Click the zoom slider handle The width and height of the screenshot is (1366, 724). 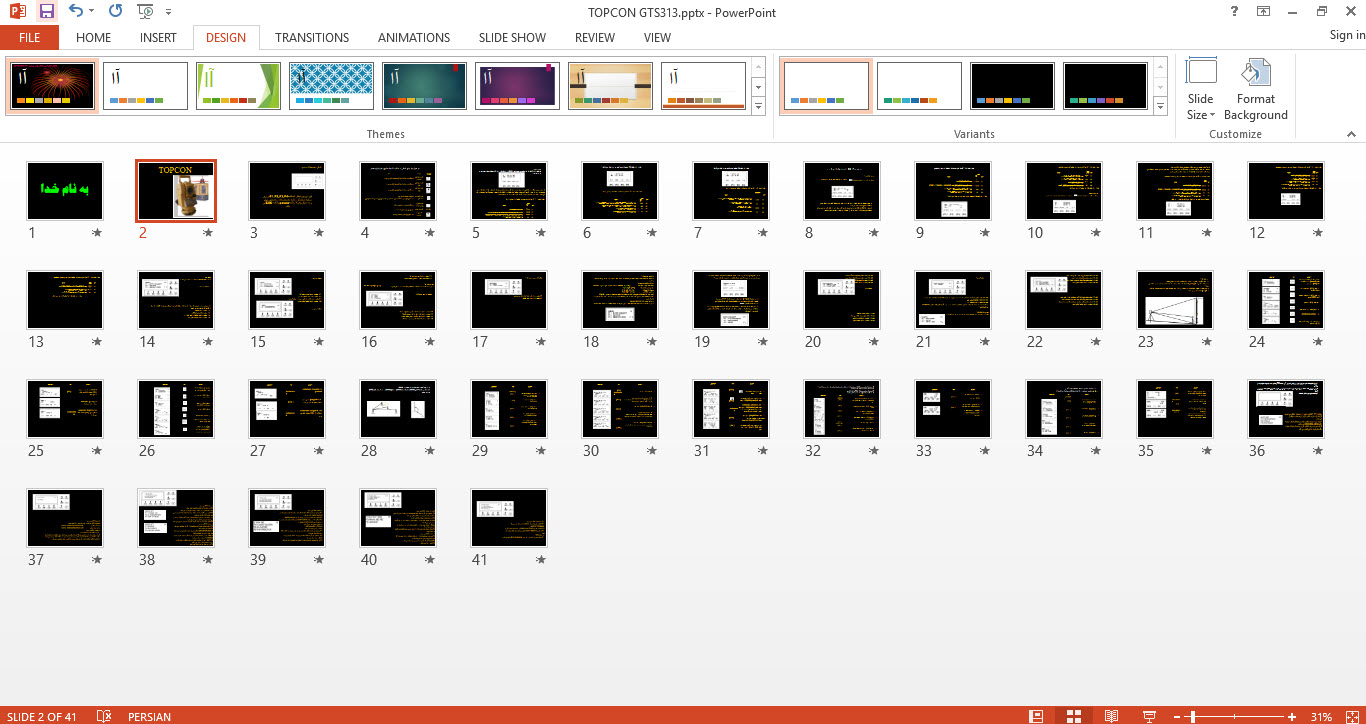pos(1193,716)
